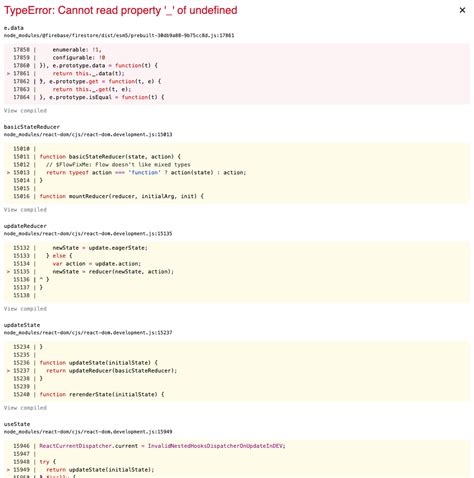Screen dimensions: 474x478
Task: Open View compiled under basicStateReducer frame
Action: (25, 210)
